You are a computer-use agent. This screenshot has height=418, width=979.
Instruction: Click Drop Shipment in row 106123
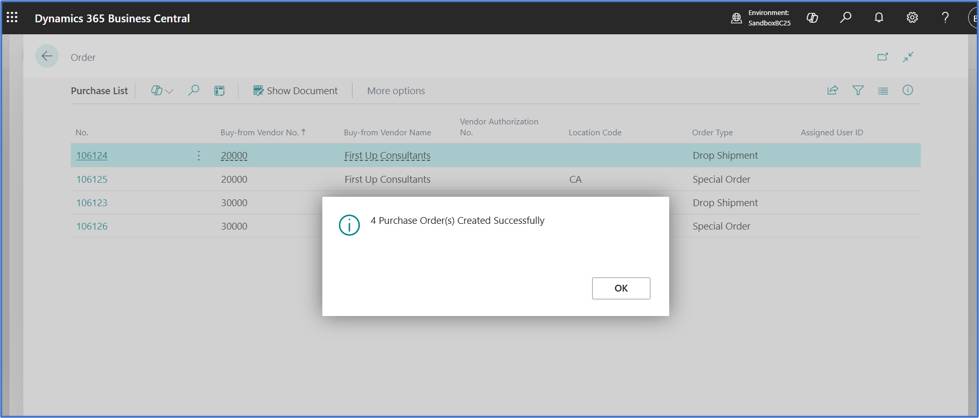(x=725, y=202)
